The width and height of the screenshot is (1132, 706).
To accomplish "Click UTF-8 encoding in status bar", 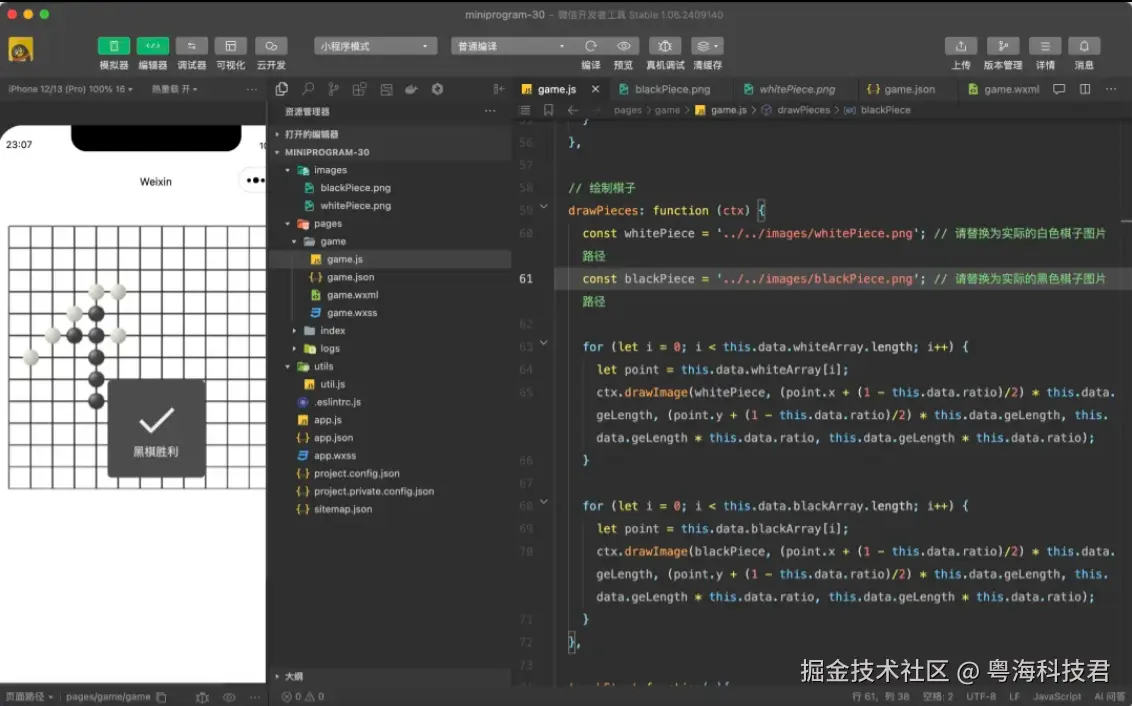I will coord(981,697).
